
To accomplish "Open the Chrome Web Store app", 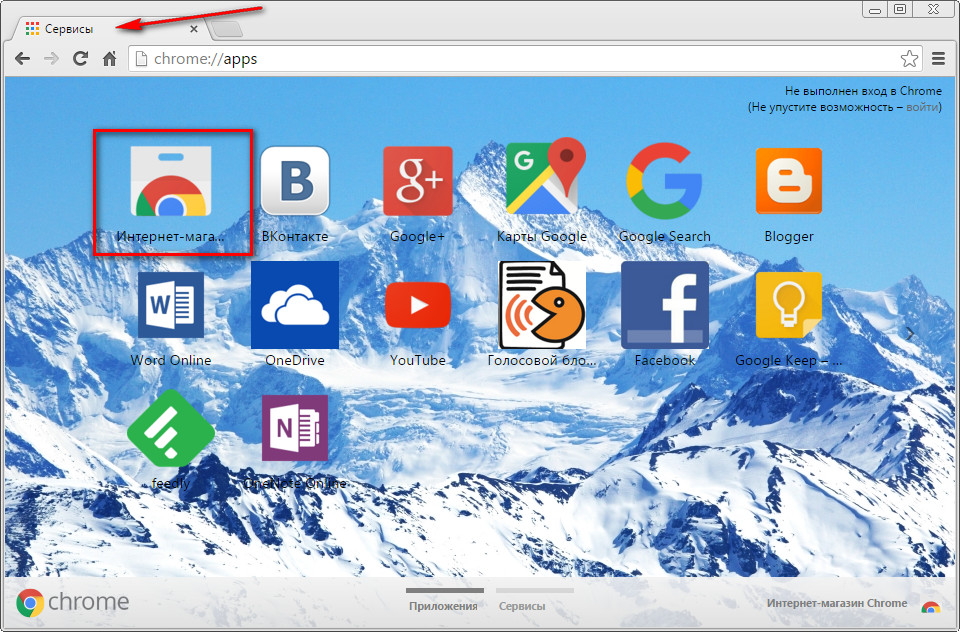I will tap(171, 182).
